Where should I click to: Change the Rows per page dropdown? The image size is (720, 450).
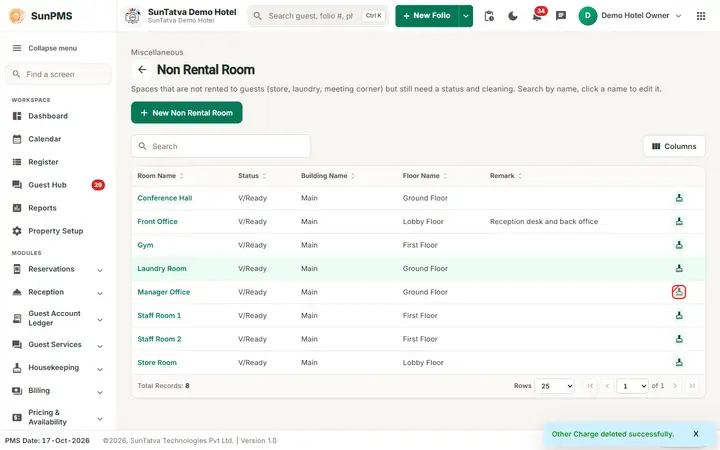click(555, 386)
